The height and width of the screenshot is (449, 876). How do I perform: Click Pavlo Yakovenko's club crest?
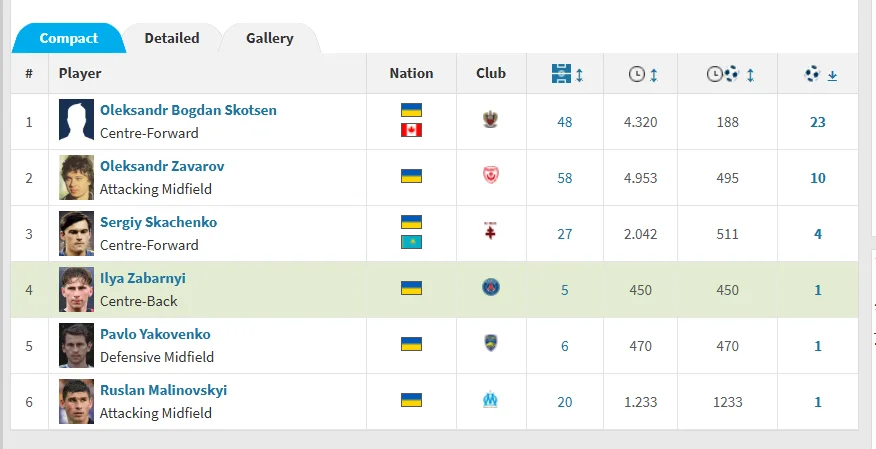(490, 344)
